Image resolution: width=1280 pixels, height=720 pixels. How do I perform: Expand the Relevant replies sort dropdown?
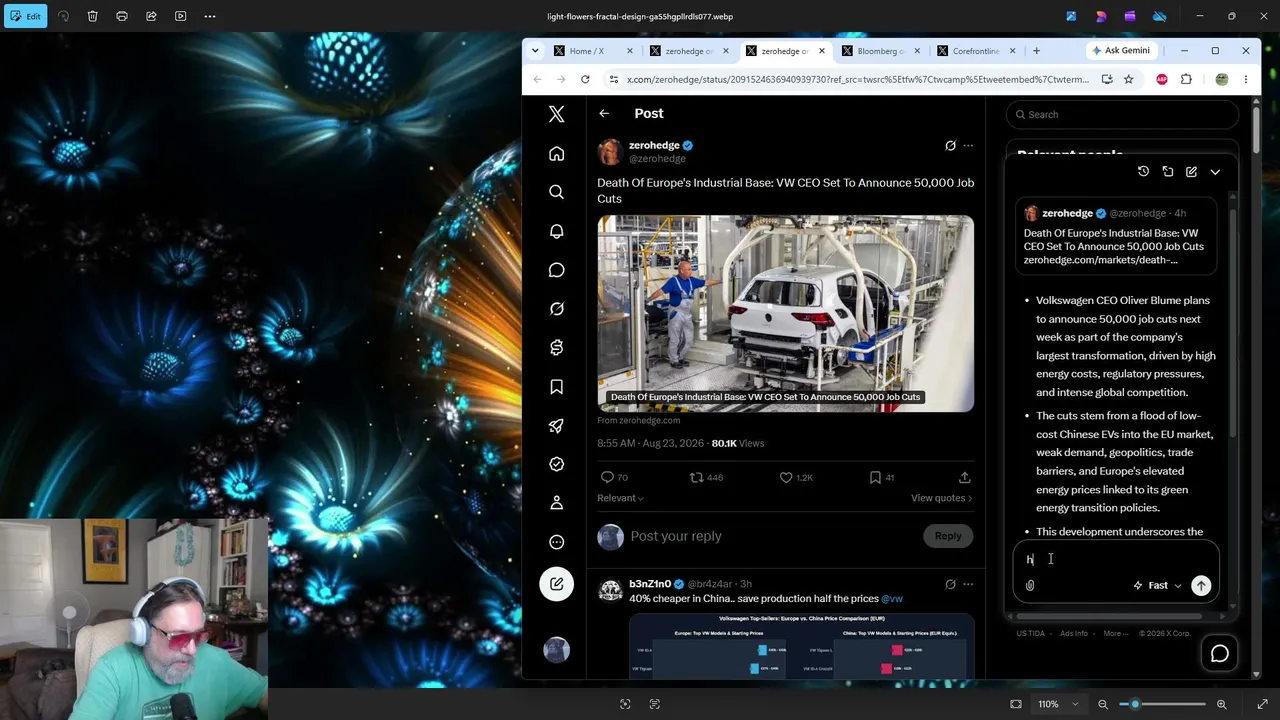click(x=621, y=498)
